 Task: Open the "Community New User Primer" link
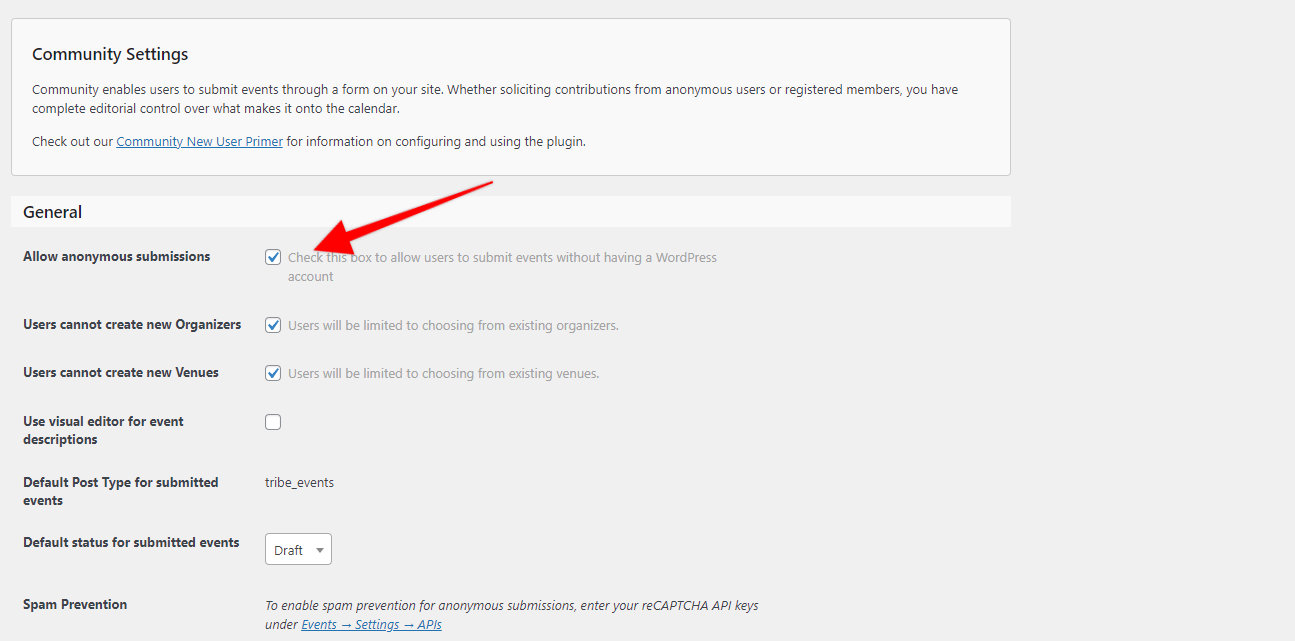pyautogui.click(x=199, y=141)
